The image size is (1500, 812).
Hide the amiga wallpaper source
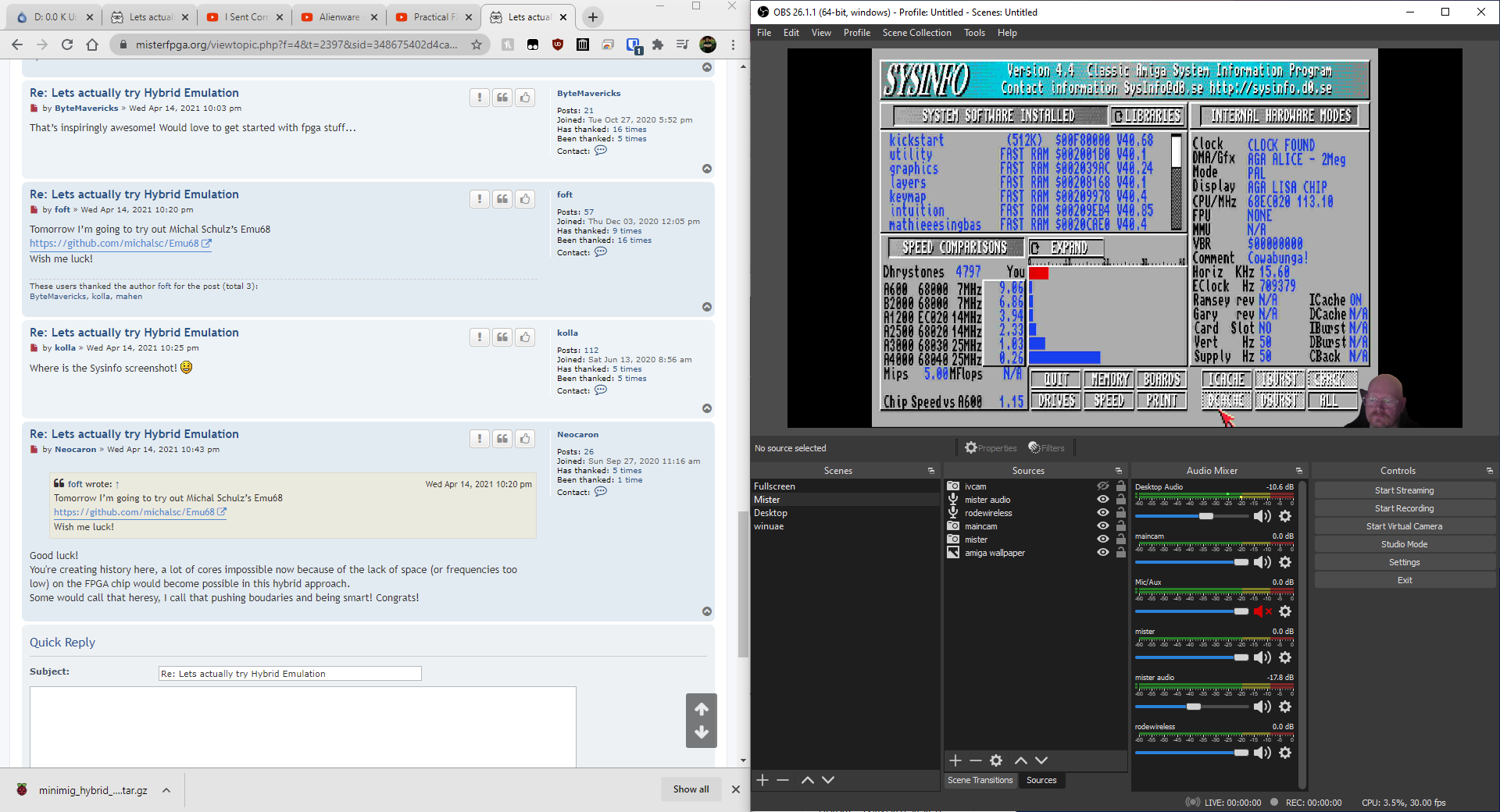click(1102, 552)
